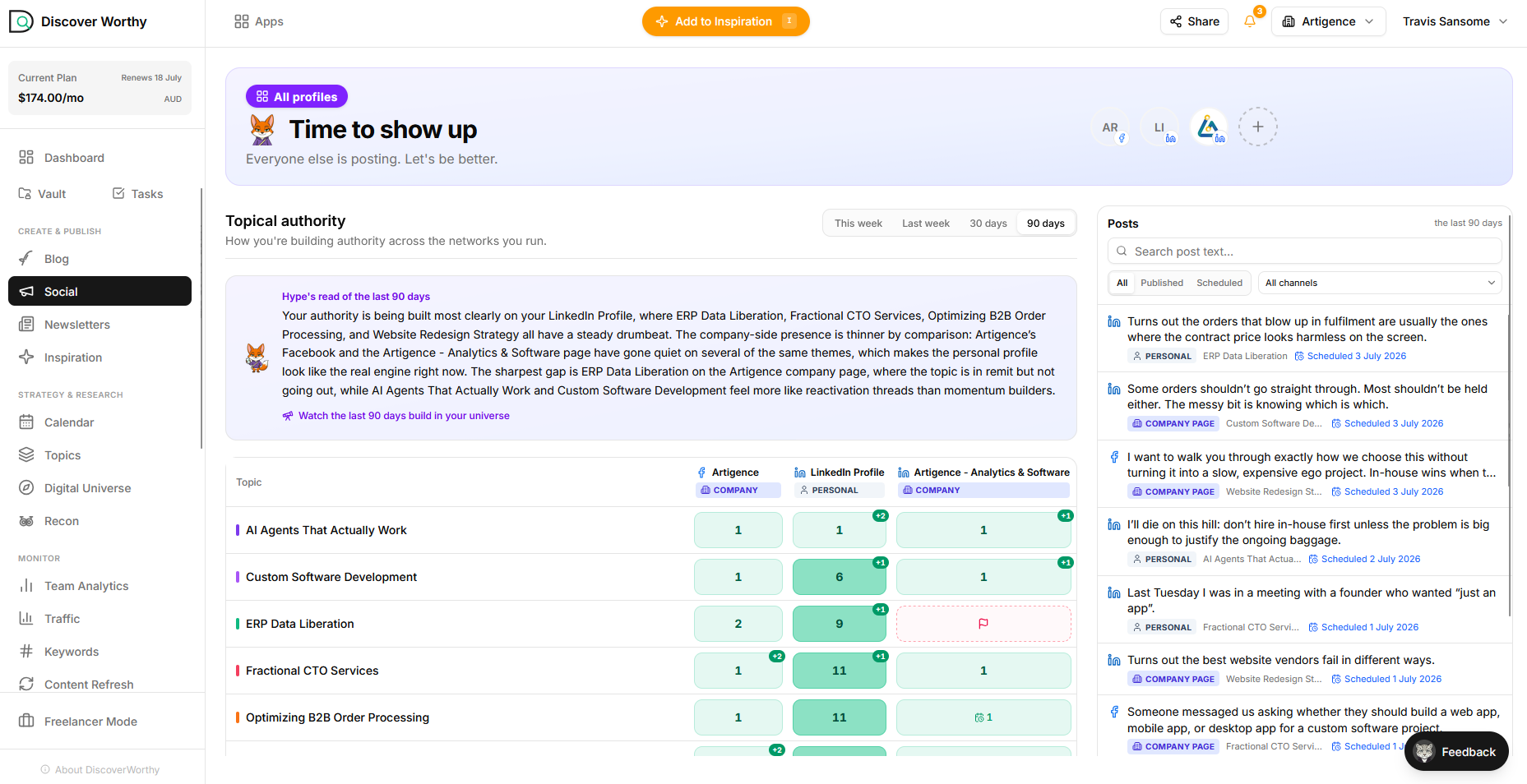This screenshot has width=1527, height=784.
Task: Open the Artigence workspace dropdown
Action: click(1329, 21)
